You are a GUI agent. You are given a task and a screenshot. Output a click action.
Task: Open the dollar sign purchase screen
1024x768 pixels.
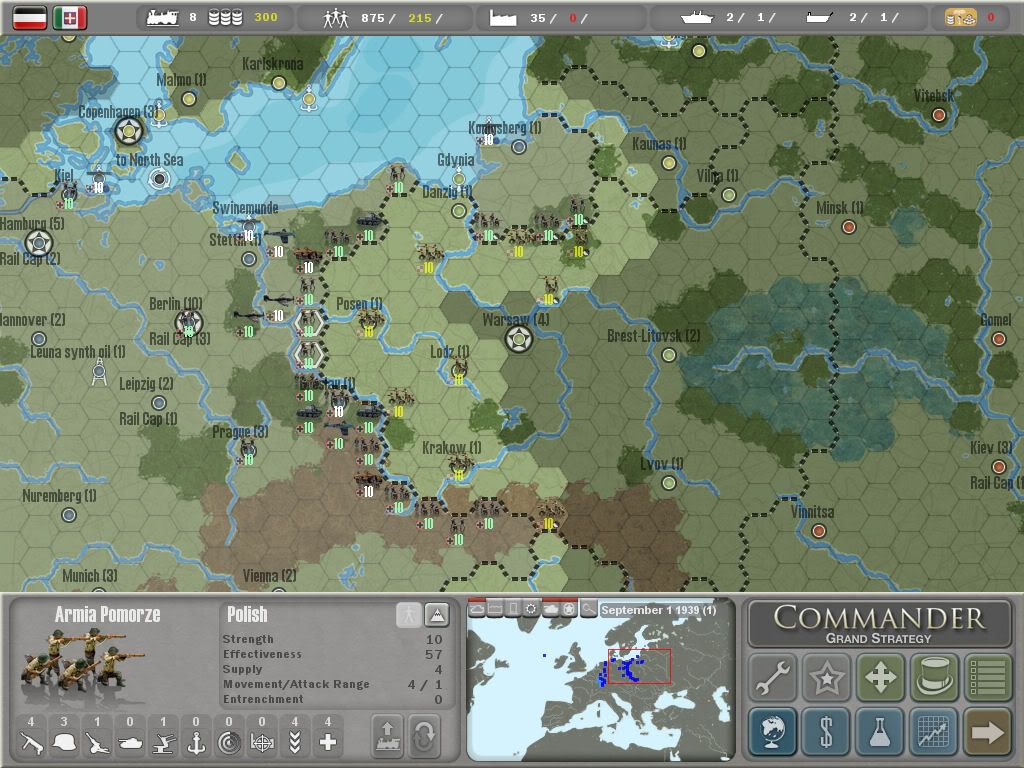[826, 731]
